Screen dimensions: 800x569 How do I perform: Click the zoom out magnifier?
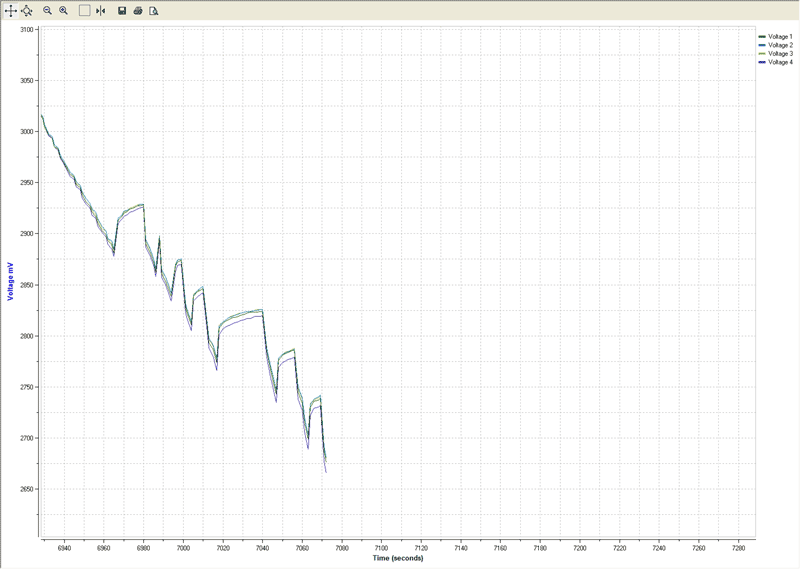pyautogui.click(x=47, y=11)
